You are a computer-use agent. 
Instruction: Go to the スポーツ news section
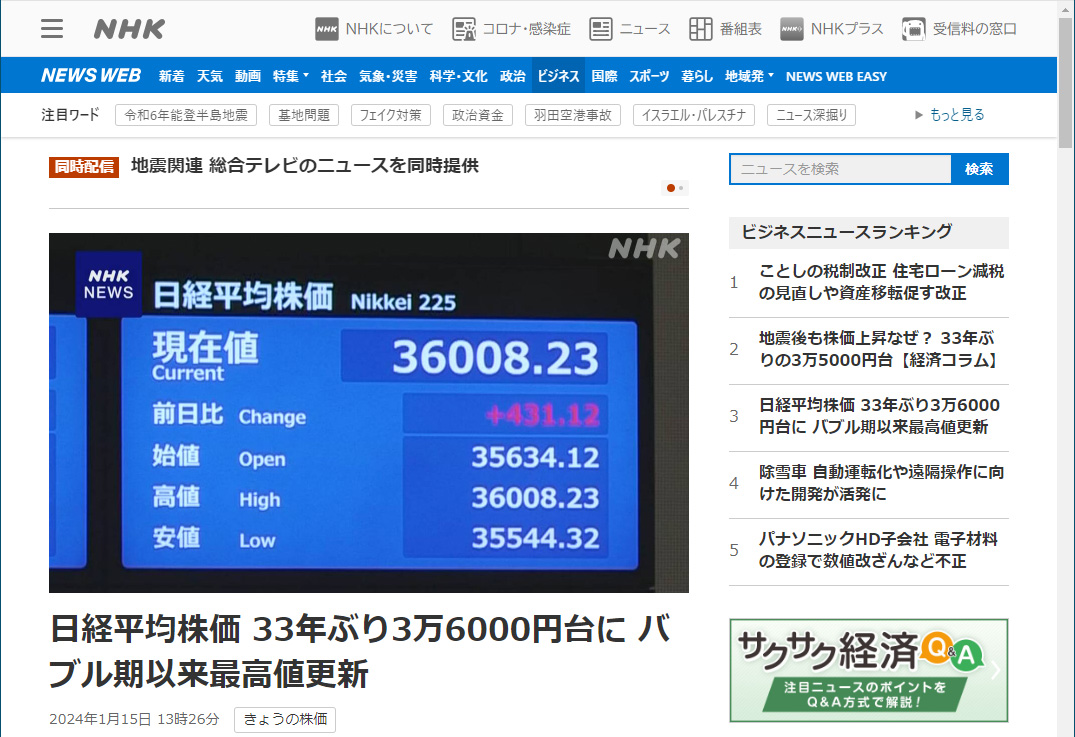point(649,76)
